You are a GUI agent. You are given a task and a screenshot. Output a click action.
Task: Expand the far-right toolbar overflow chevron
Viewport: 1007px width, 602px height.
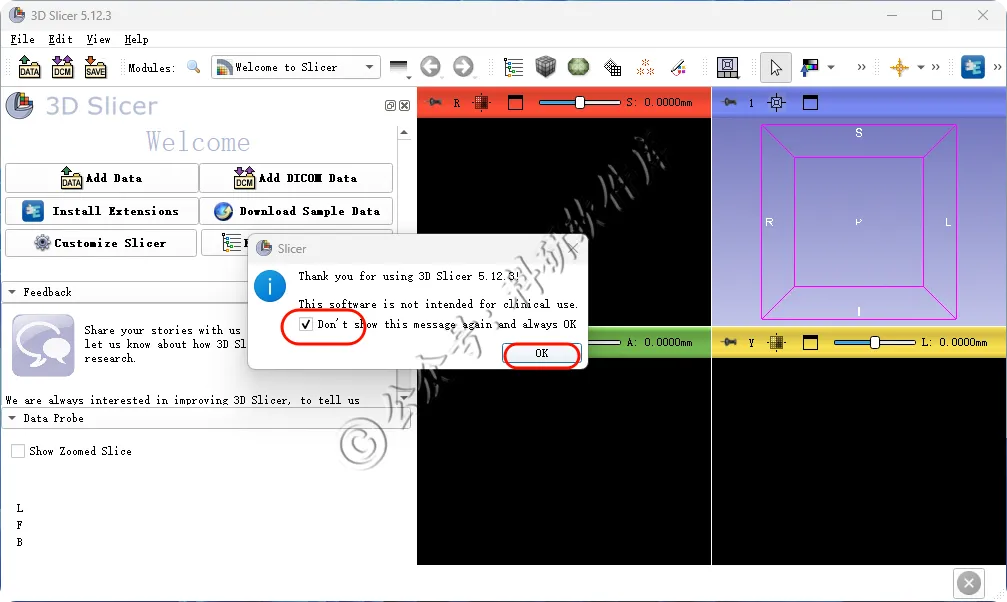[997, 67]
